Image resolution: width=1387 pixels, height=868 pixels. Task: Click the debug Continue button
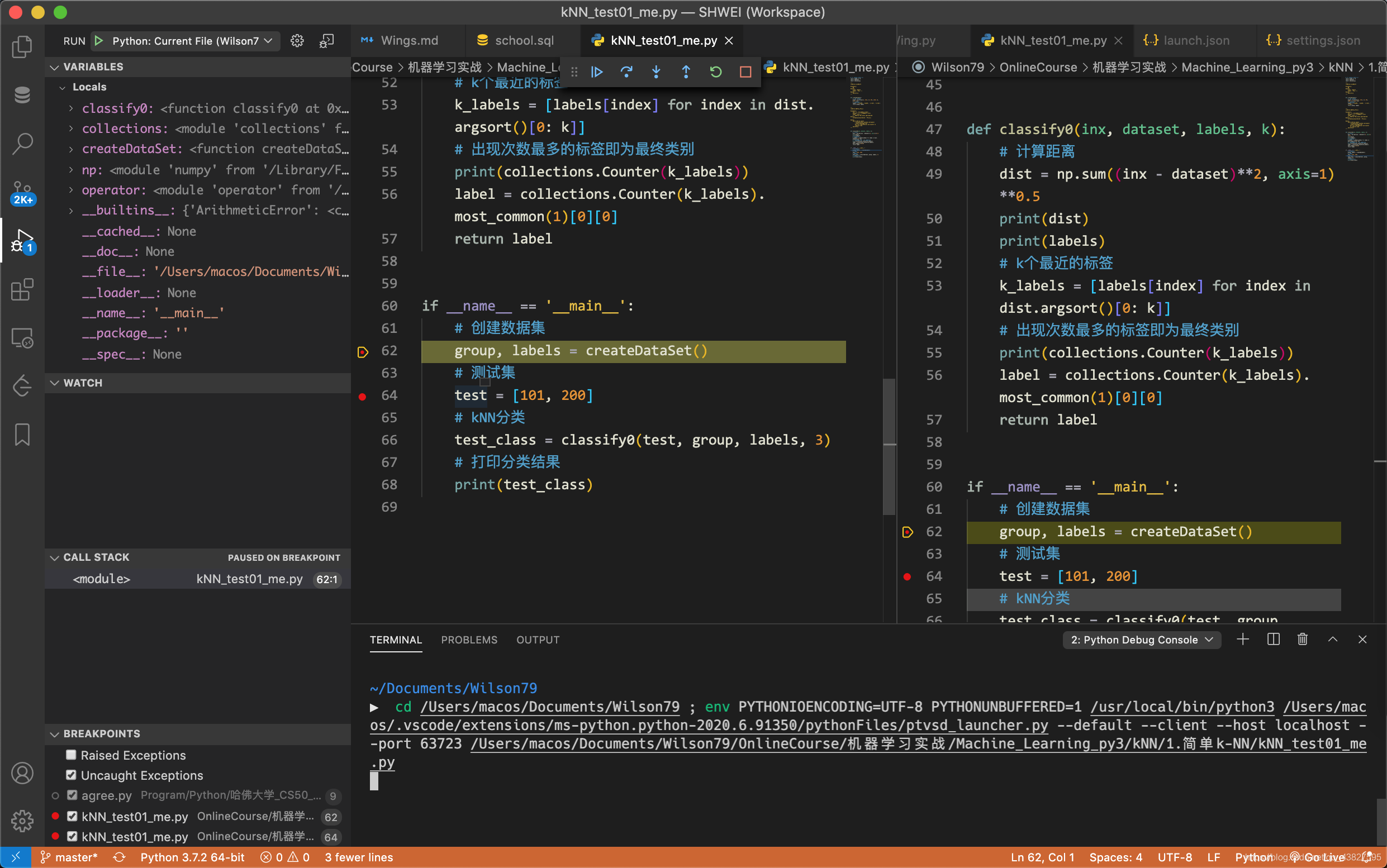[x=597, y=71]
